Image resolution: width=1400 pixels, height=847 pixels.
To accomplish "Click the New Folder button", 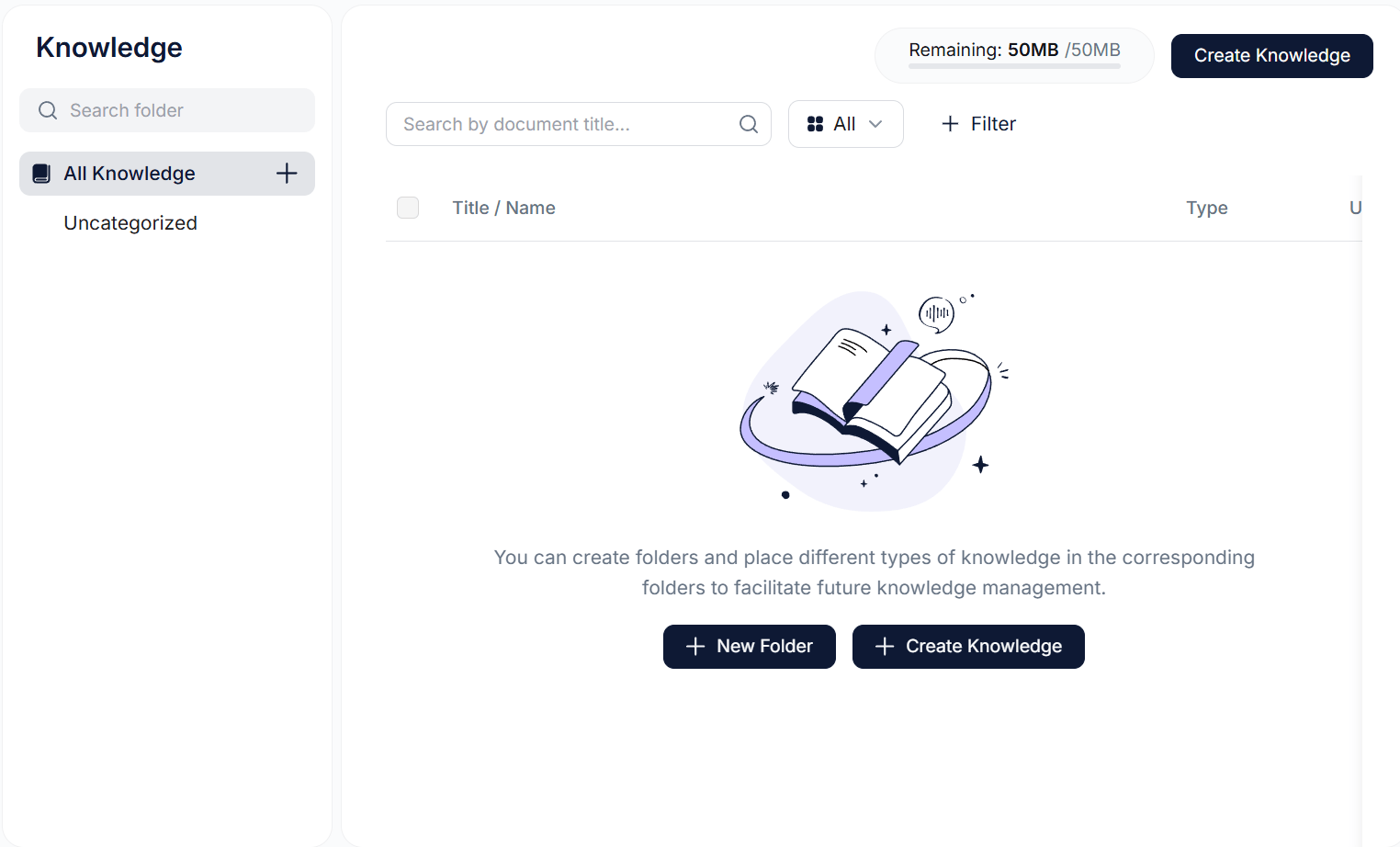I will [749, 647].
